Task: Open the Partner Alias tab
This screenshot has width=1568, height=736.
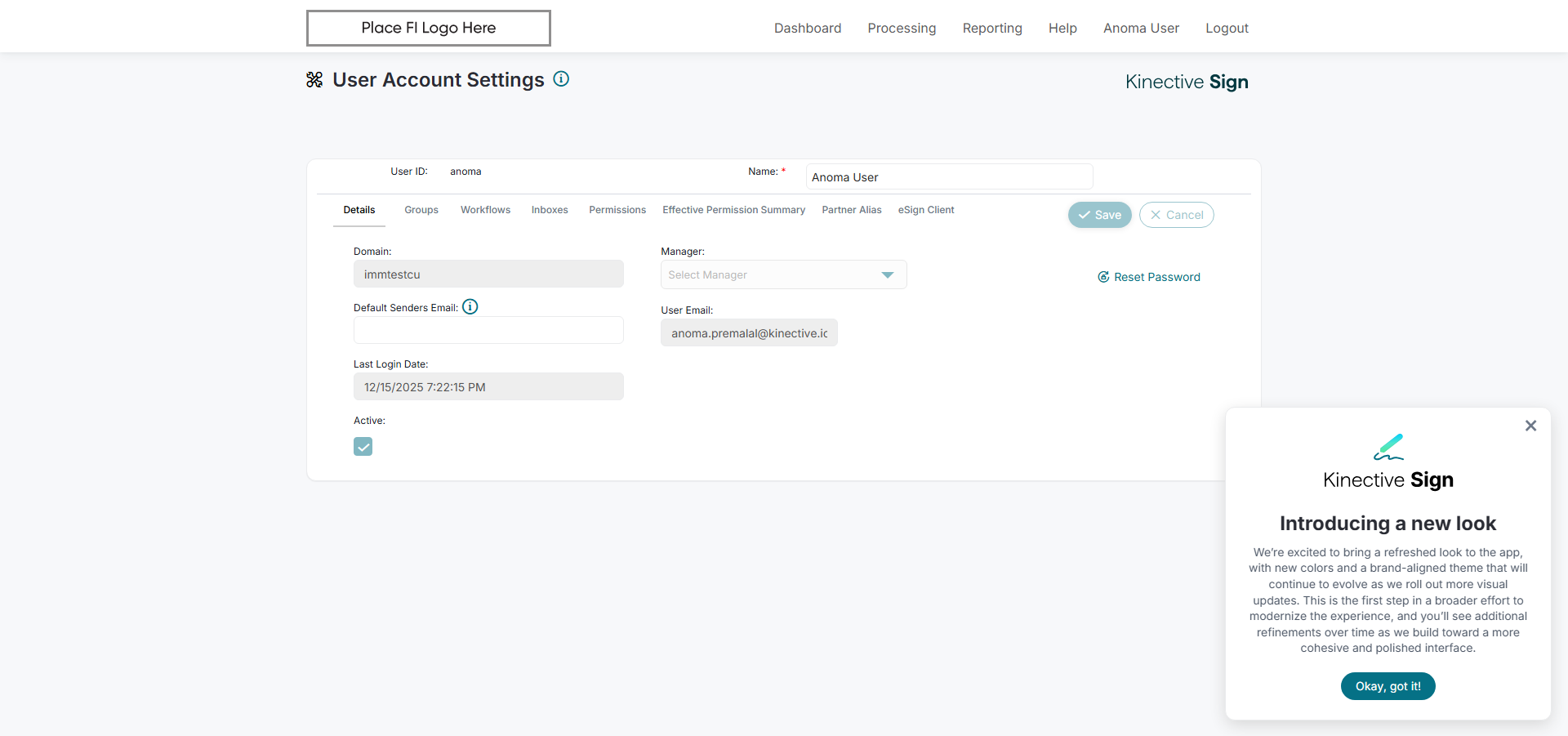Action: pyautogui.click(x=852, y=210)
